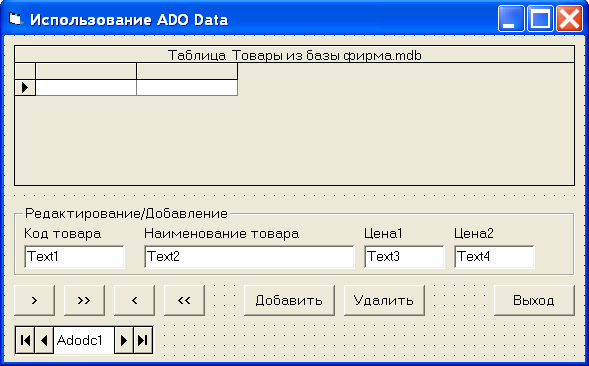Viewport: 589px width, 366px height.
Task: Click the Цена2 label
Action: pyautogui.click(x=474, y=233)
